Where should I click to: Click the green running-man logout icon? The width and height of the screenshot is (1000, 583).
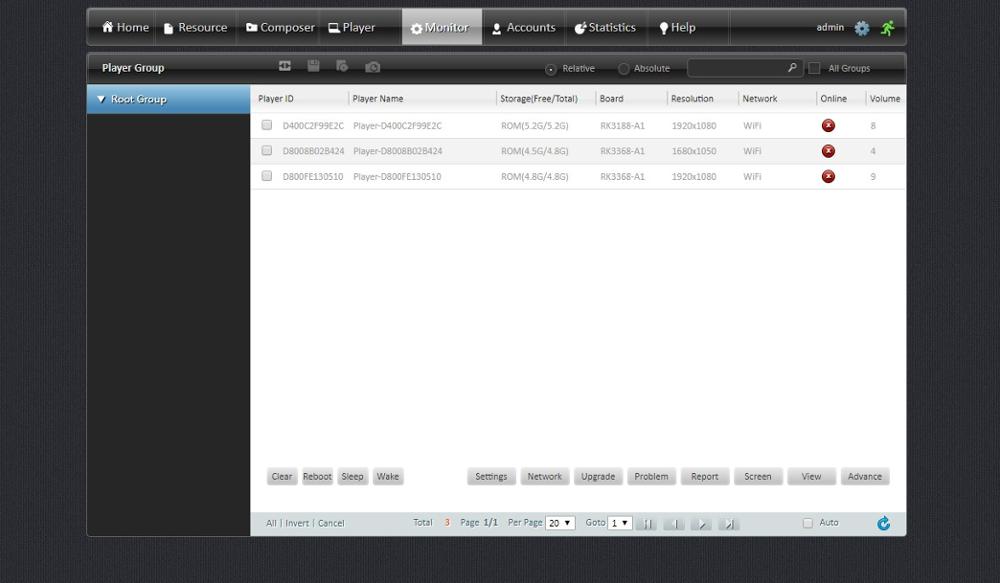pyautogui.click(x=888, y=28)
